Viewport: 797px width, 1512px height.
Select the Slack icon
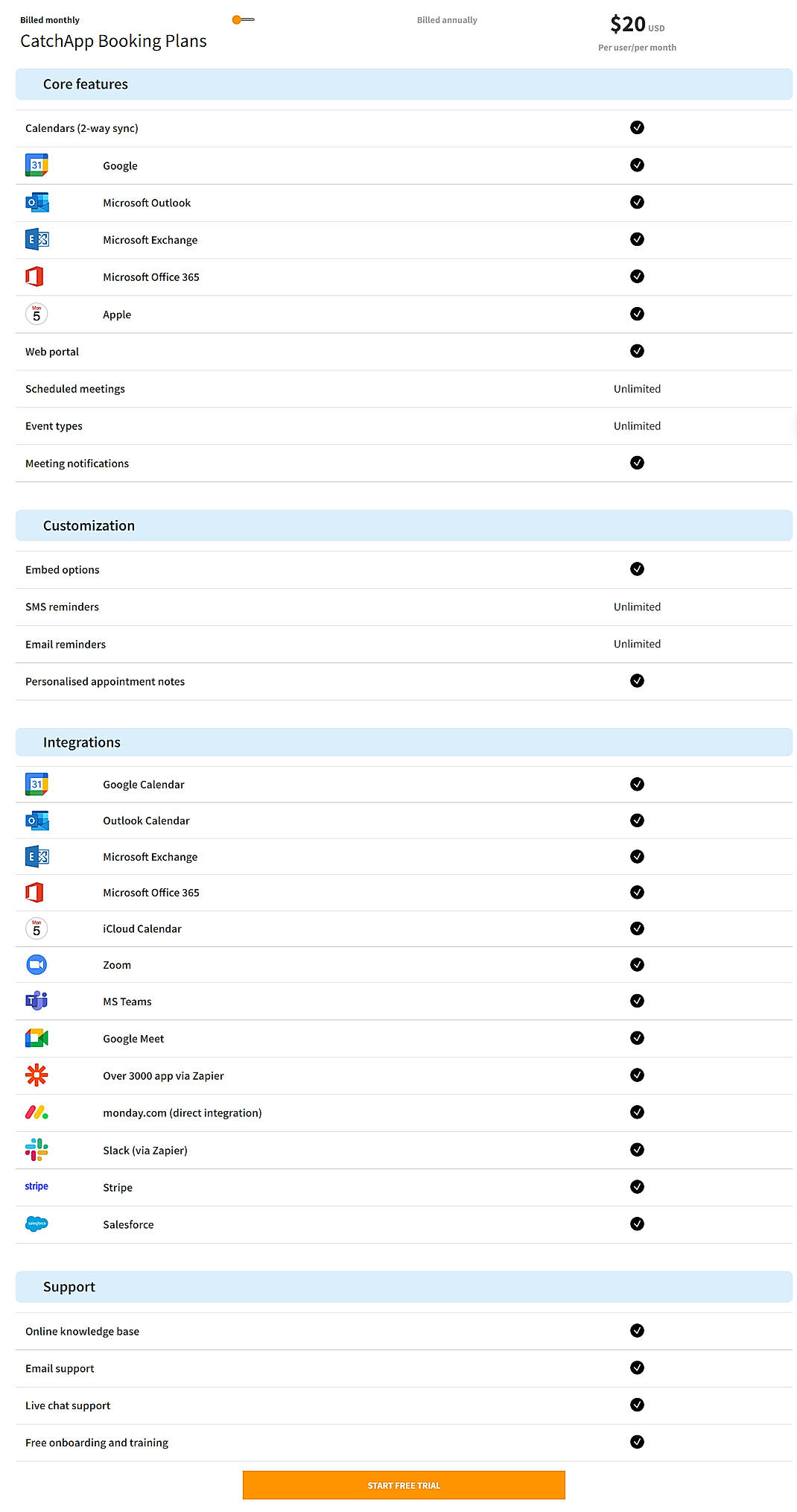(x=36, y=1150)
